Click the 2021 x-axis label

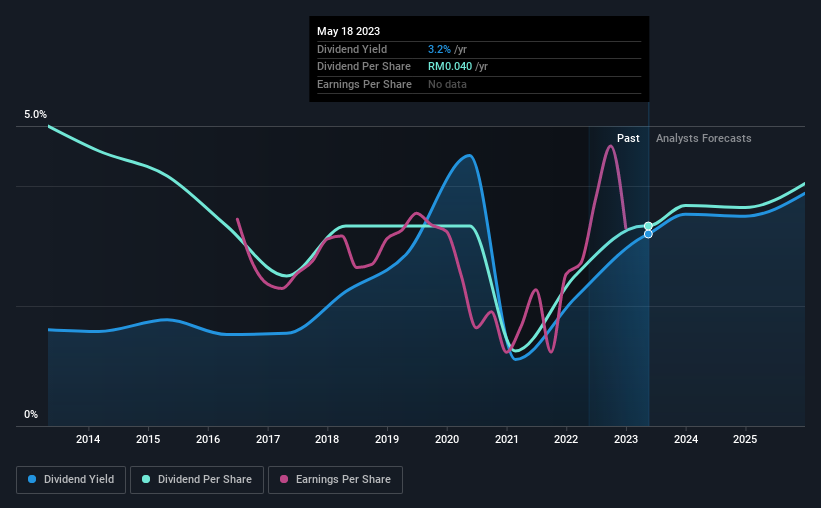point(507,439)
